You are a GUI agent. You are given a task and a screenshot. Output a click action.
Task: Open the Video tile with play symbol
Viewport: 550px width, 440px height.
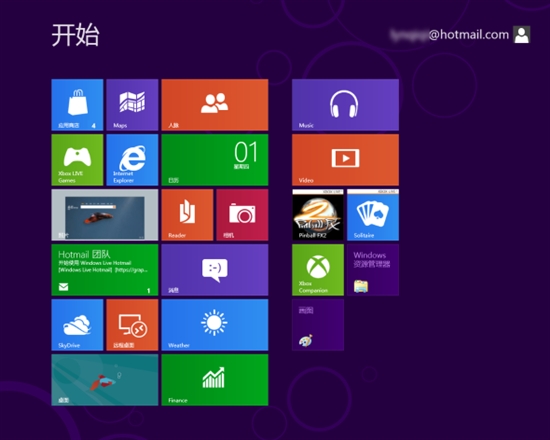[345, 160]
